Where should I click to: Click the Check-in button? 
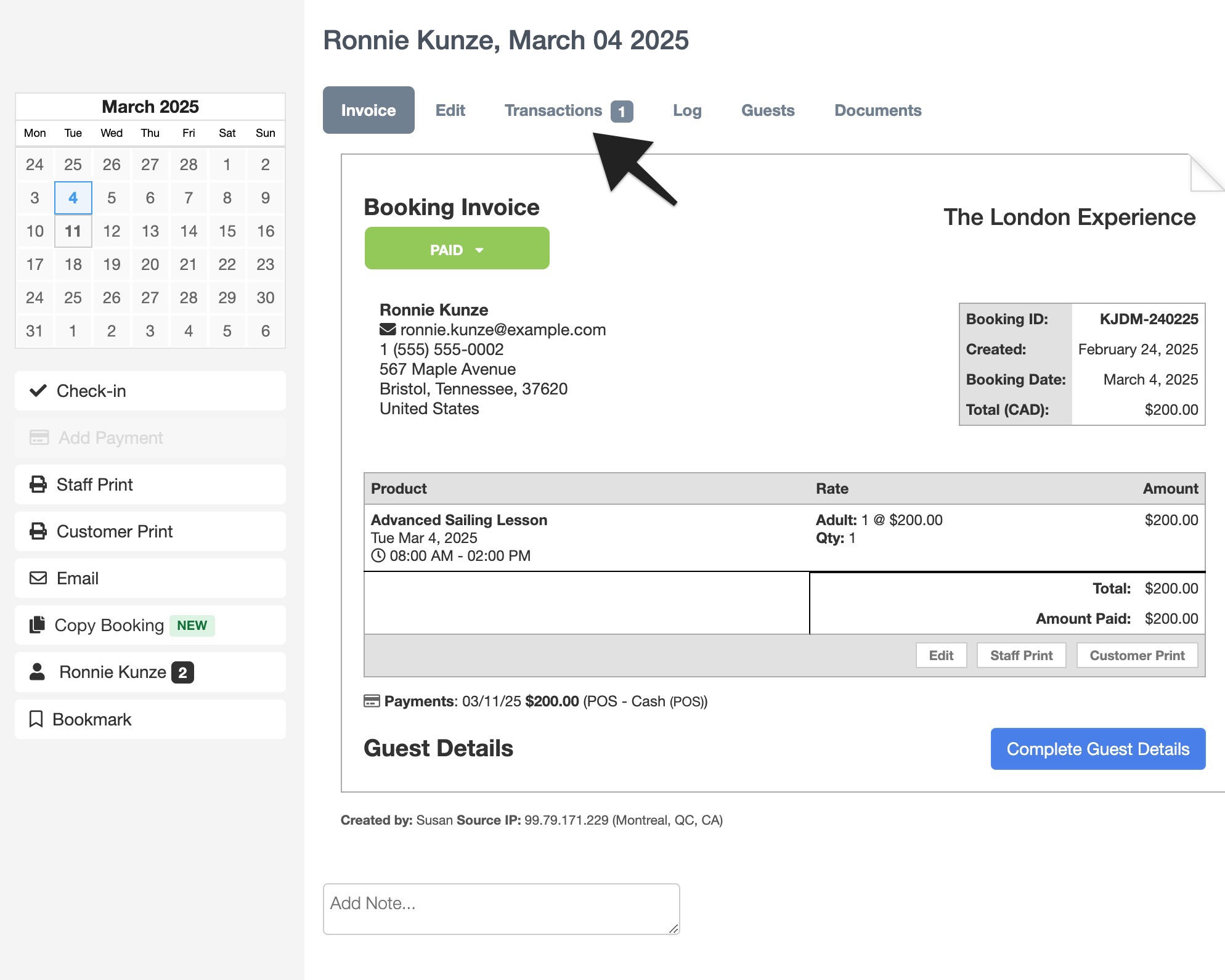150,391
